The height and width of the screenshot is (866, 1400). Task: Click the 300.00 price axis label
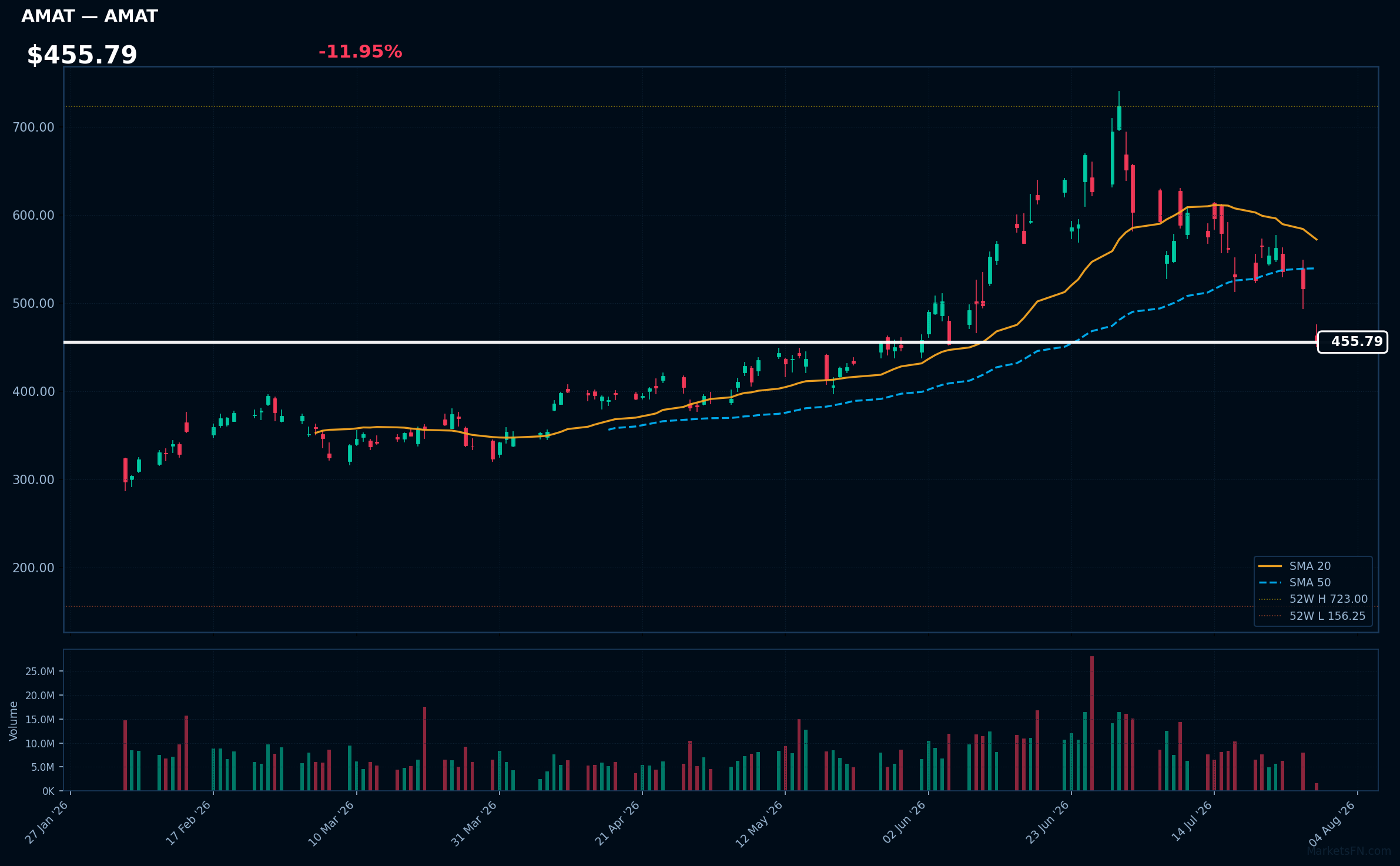coord(34,479)
